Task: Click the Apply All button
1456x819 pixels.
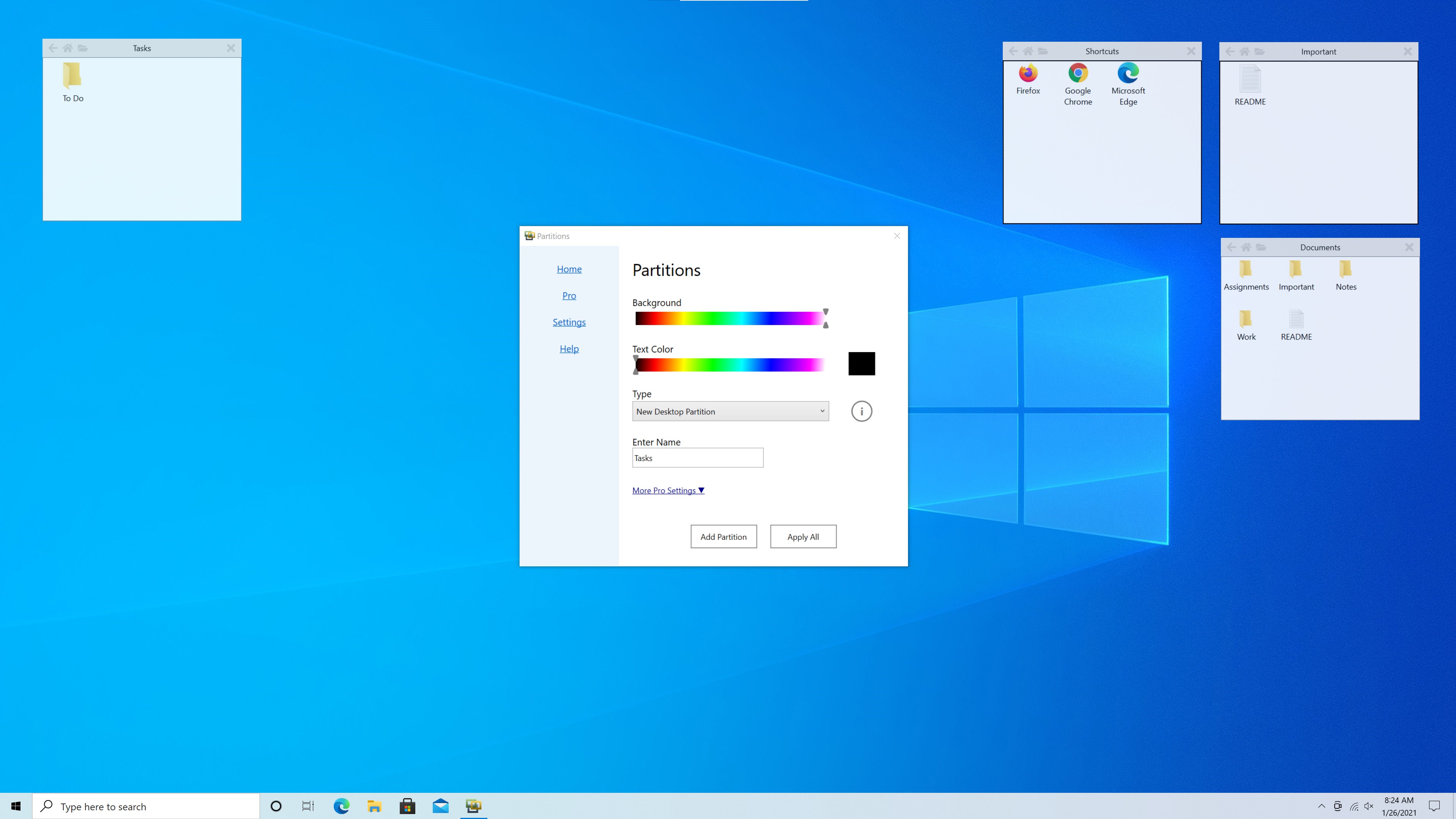Action: [803, 536]
